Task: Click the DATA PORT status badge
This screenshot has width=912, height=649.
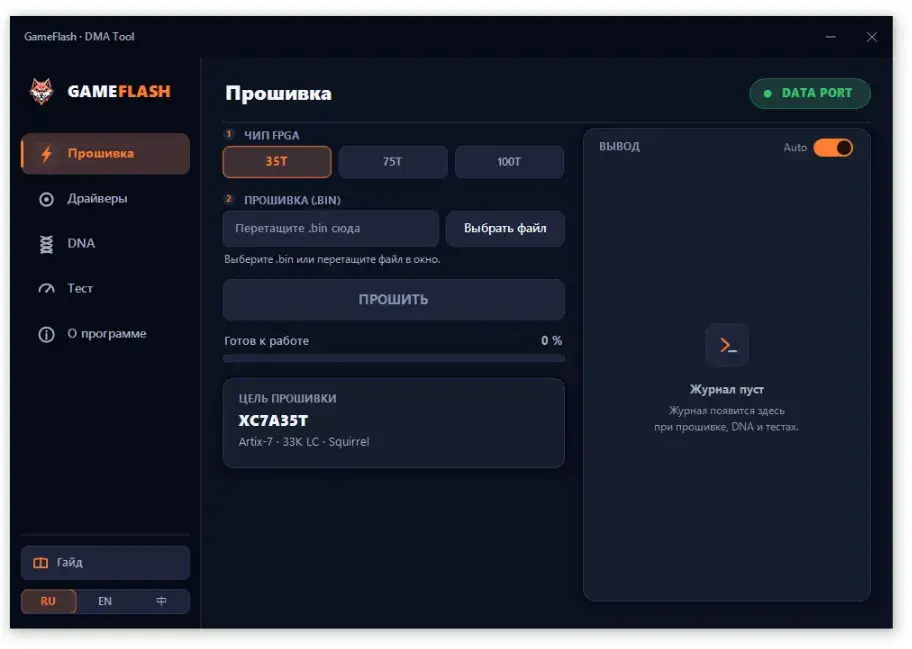Action: click(x=810, y=93)
